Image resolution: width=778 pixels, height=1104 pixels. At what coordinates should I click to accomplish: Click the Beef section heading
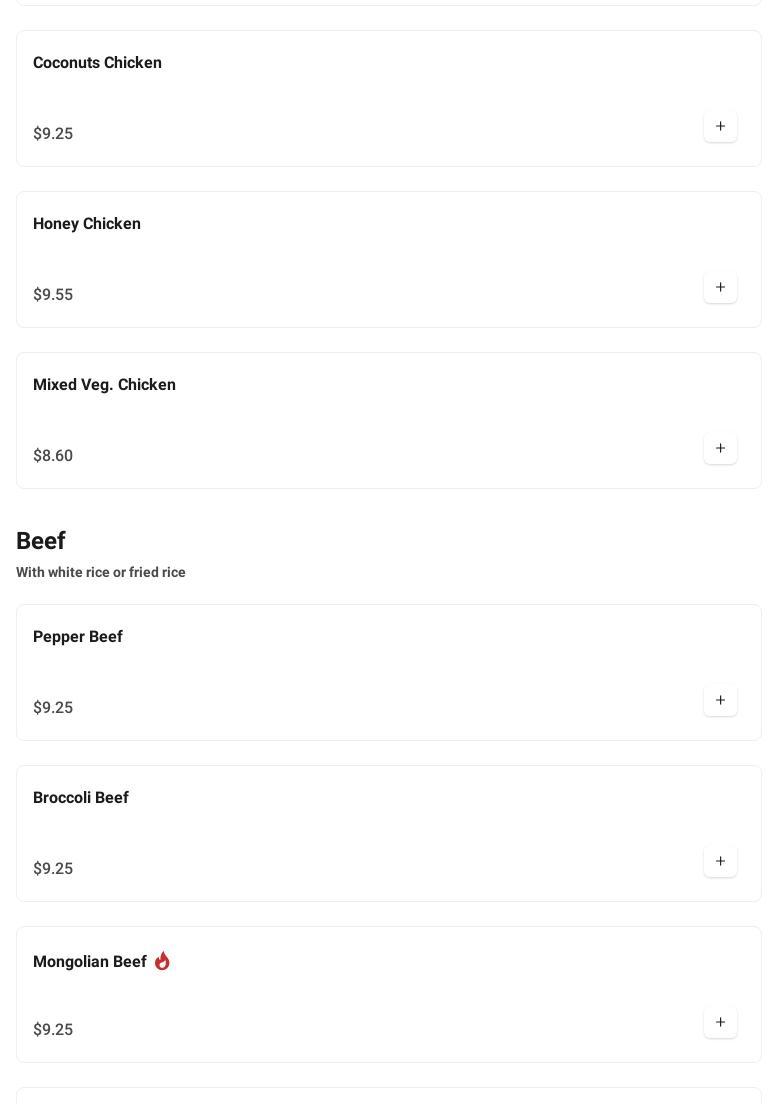pos(41,540)
